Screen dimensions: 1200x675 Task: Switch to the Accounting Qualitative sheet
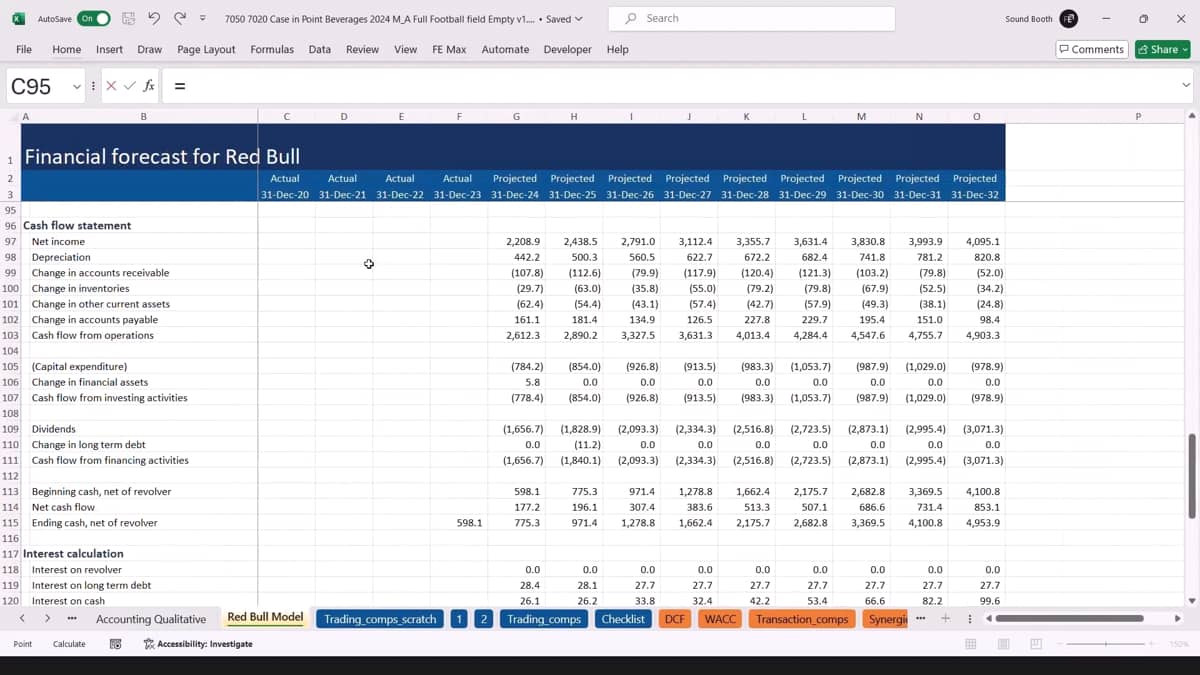(x=151, y=619)
